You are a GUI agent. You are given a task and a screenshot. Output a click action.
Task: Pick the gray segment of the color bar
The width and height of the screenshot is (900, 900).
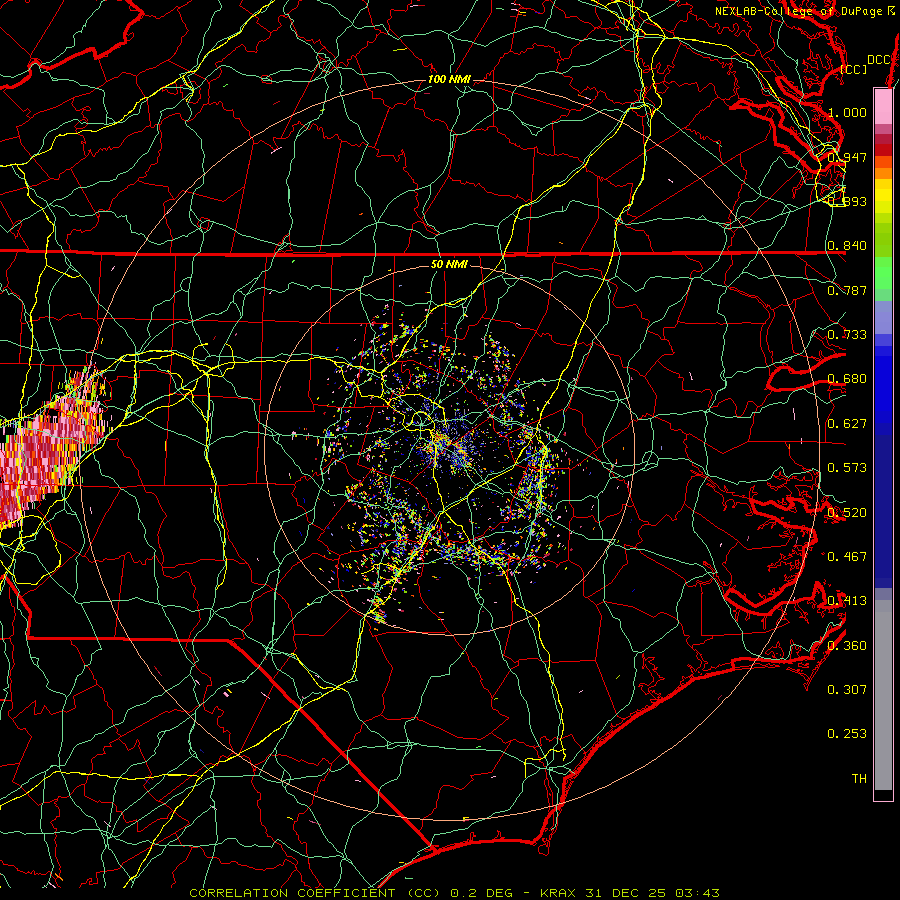point(883,695)
